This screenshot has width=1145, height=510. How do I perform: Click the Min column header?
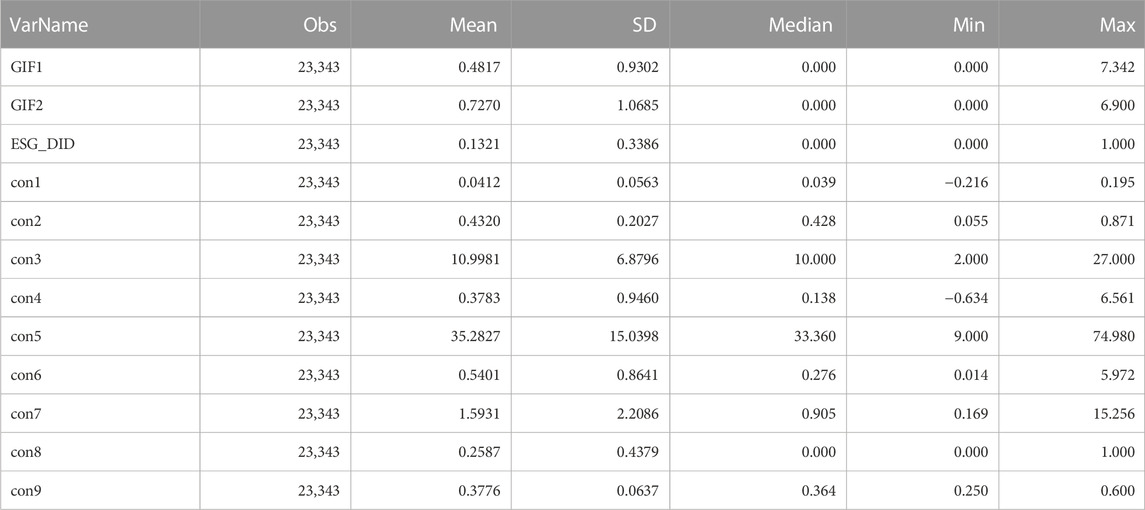point(969,25)
